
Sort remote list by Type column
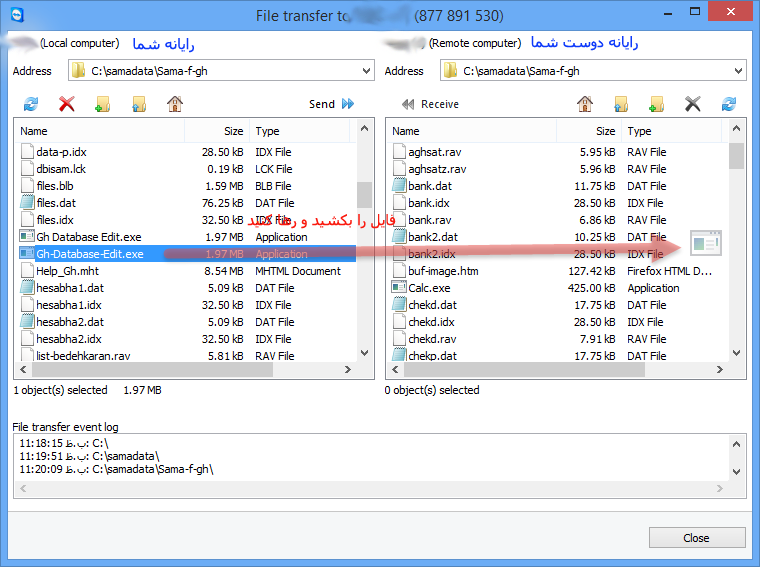pos(671,131)
